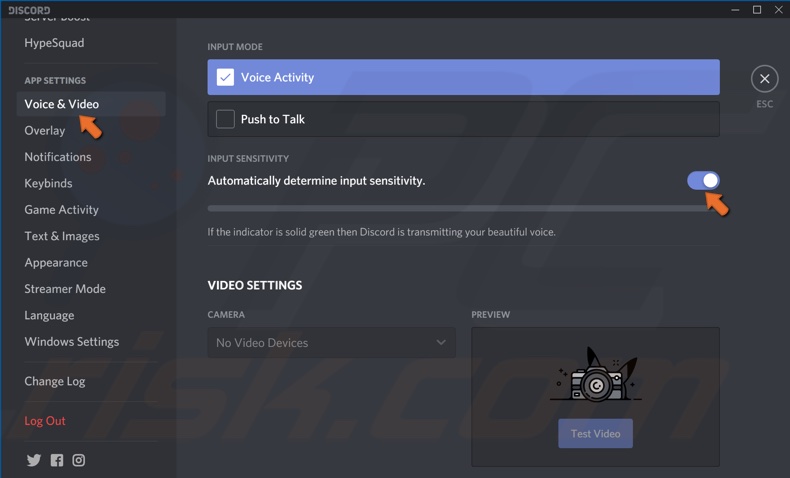The image size is (790, 478).
Task: Go to Keybinds settings
Action: click(48, 183)
